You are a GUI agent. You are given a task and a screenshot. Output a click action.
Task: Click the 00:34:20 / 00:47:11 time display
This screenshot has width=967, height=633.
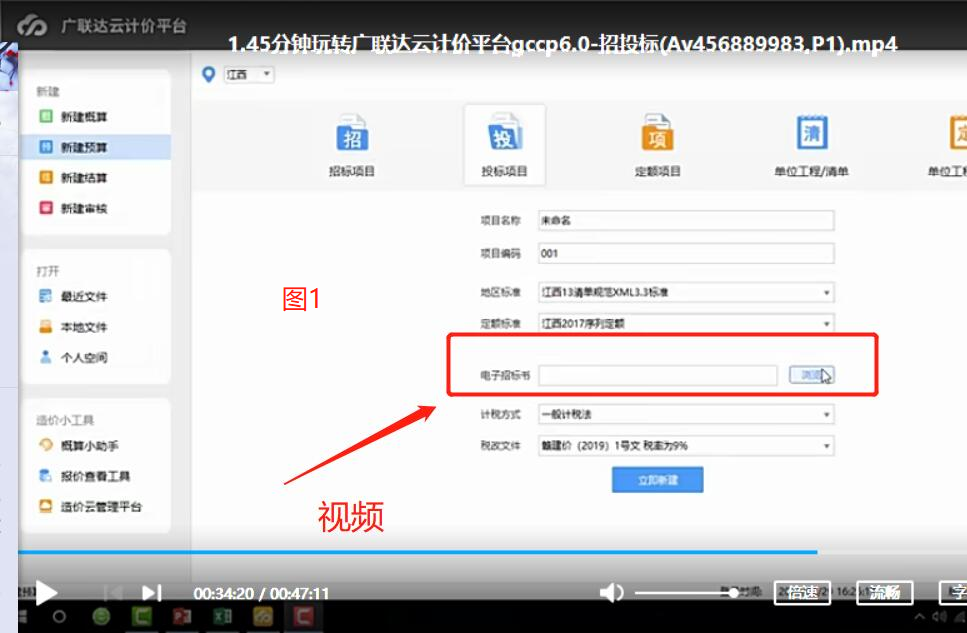[261, 594]
